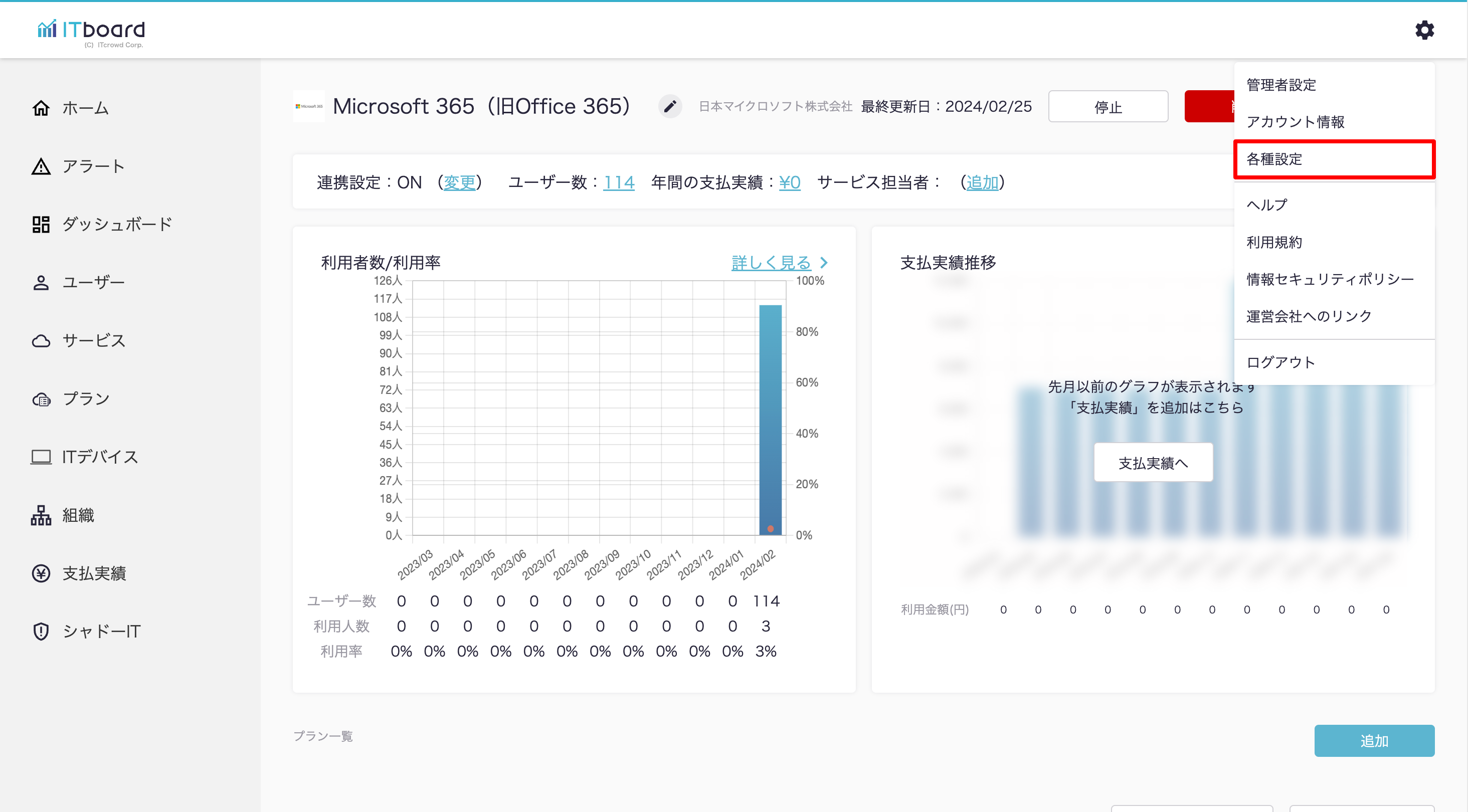This screenshot has width=1468, height=812.
Task: Click 変更 to change integration setting
Action: pyautogui.click(x=459, y=182)
